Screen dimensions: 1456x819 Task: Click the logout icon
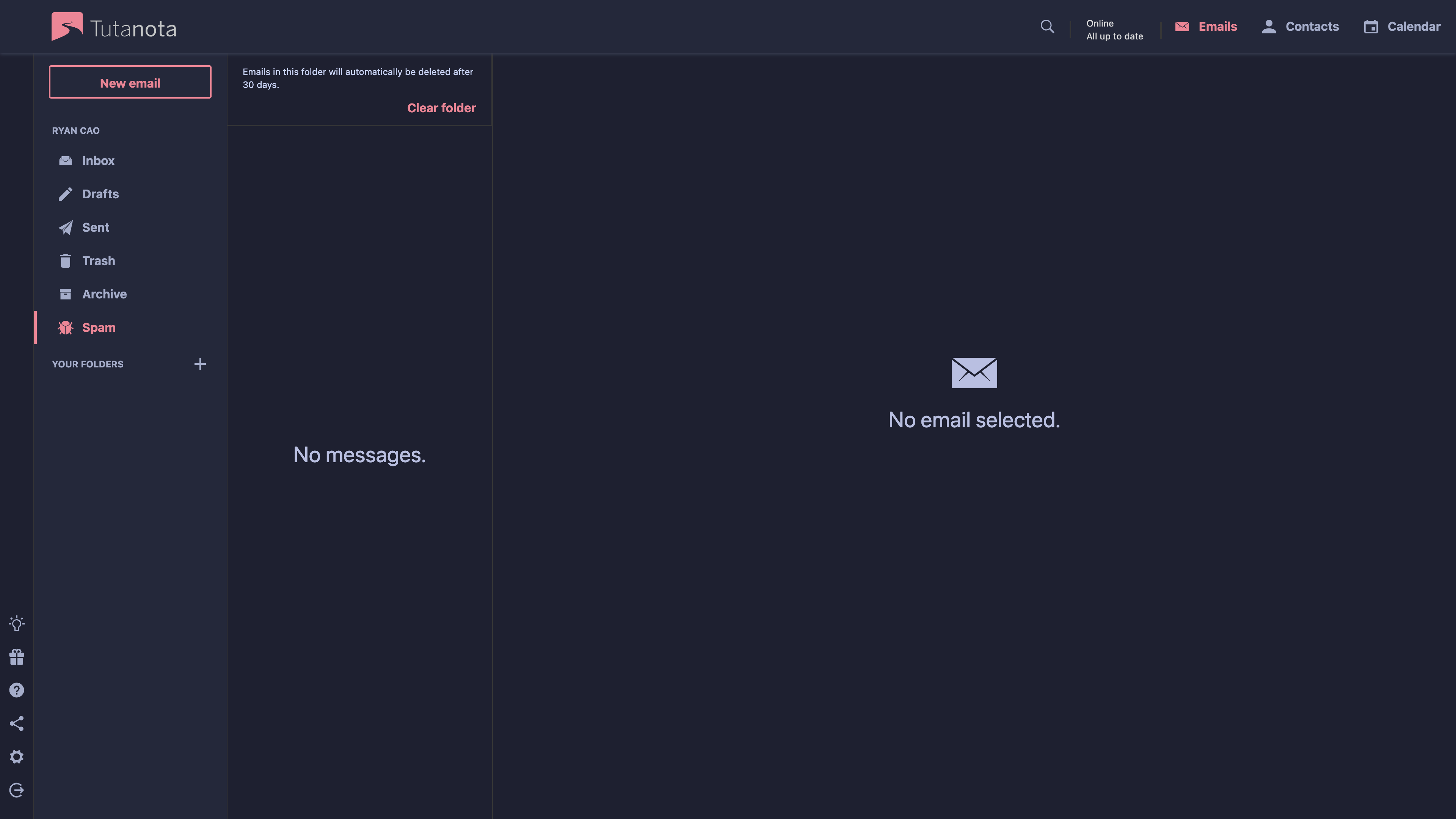pyautogui.click(x=16, y=790)
